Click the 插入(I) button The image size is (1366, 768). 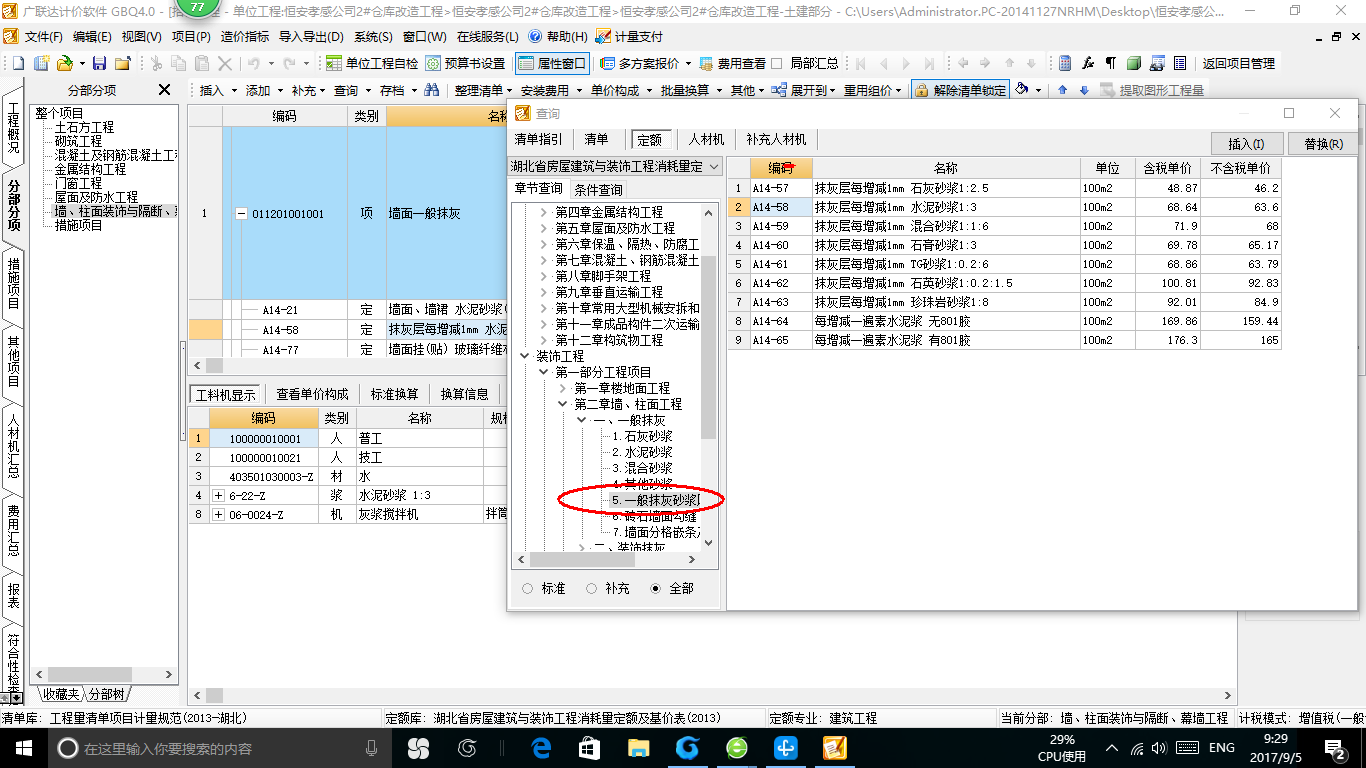point(1246,143)
